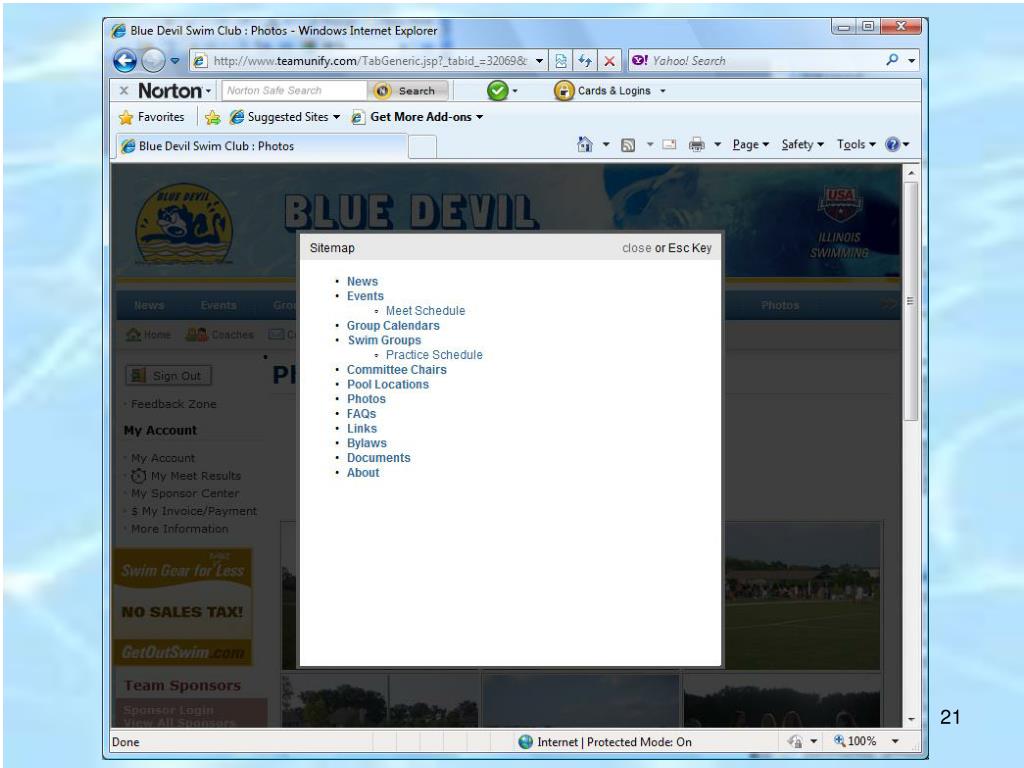Click the RSS Feeds icon
Viewport: 1024px width, 768px height.
coord(628,145)
